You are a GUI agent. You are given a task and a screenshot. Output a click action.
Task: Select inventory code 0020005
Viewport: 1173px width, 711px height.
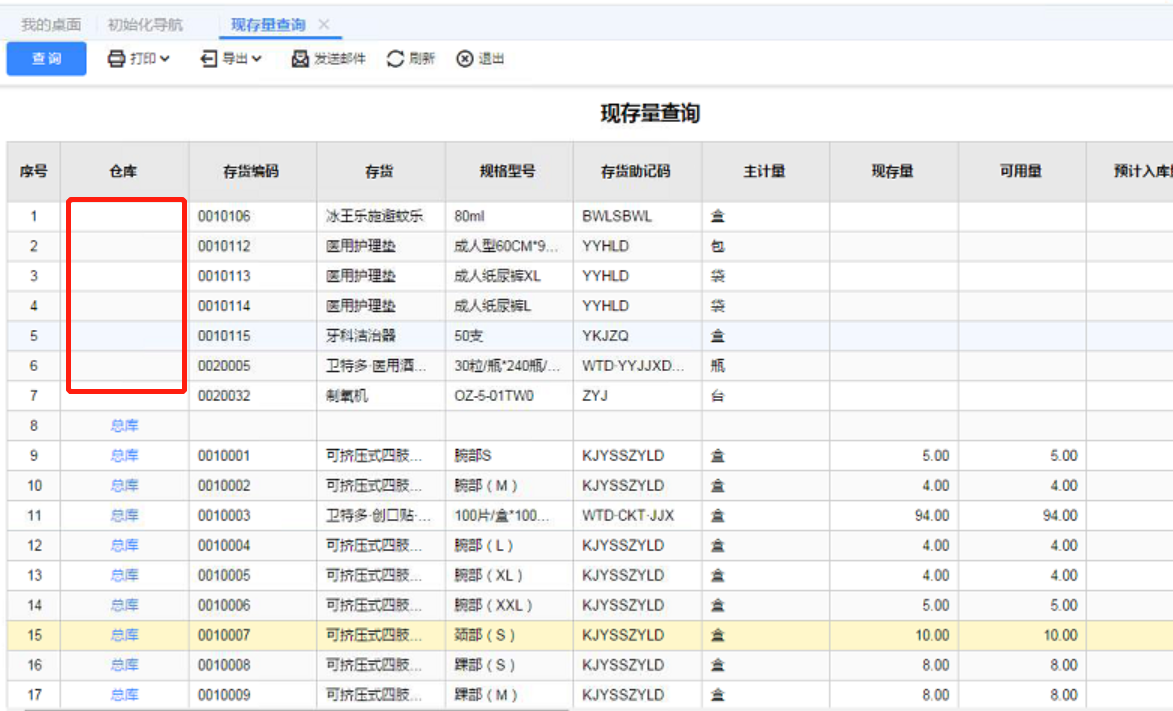(224, 366)
